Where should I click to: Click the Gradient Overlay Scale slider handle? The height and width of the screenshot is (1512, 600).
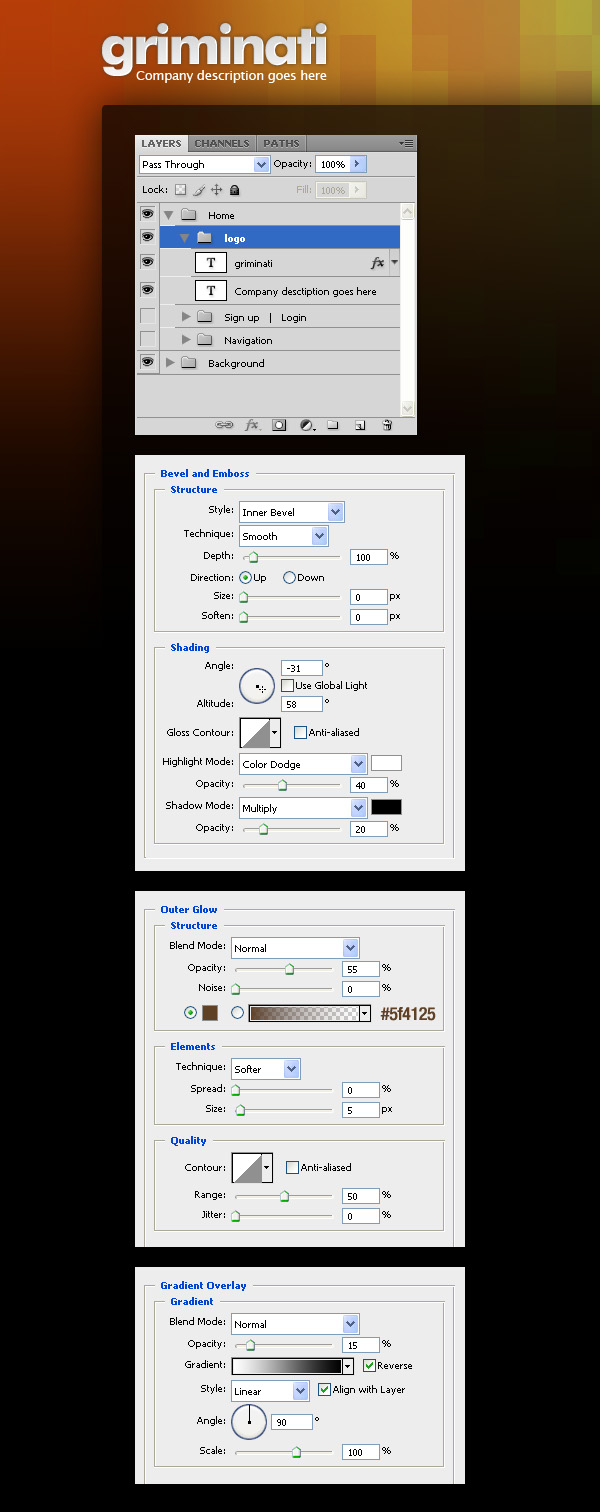tap(296, 1451)
